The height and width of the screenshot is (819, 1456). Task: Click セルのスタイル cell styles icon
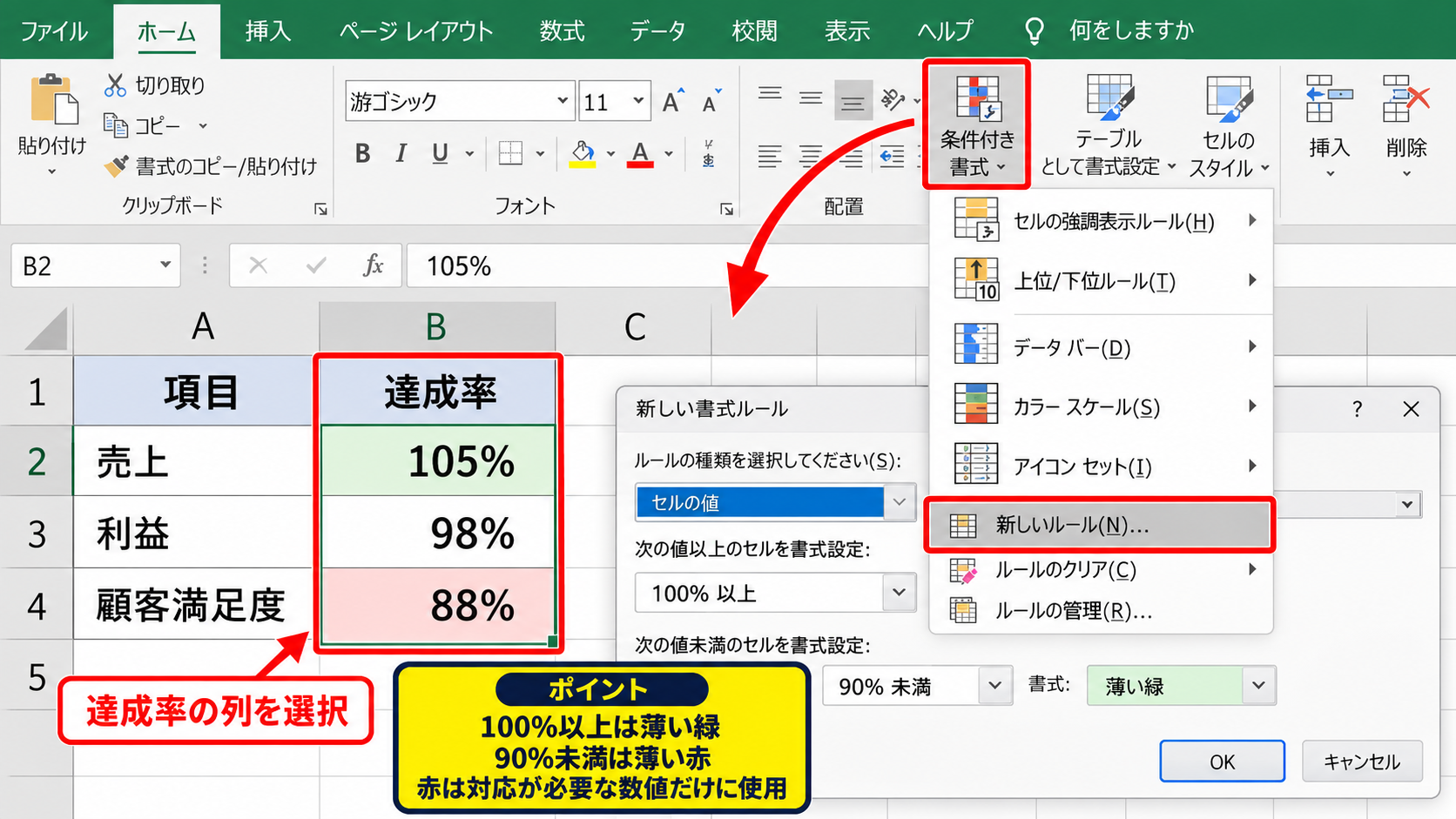(x=1229, y=97)
